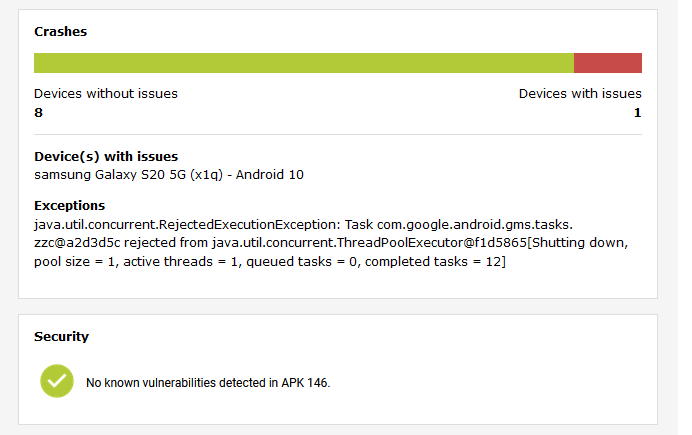The width and height of the screenshot is (692, 435).
Task: Click the count 8 under Devices without issues
Action: coord(38,113)
